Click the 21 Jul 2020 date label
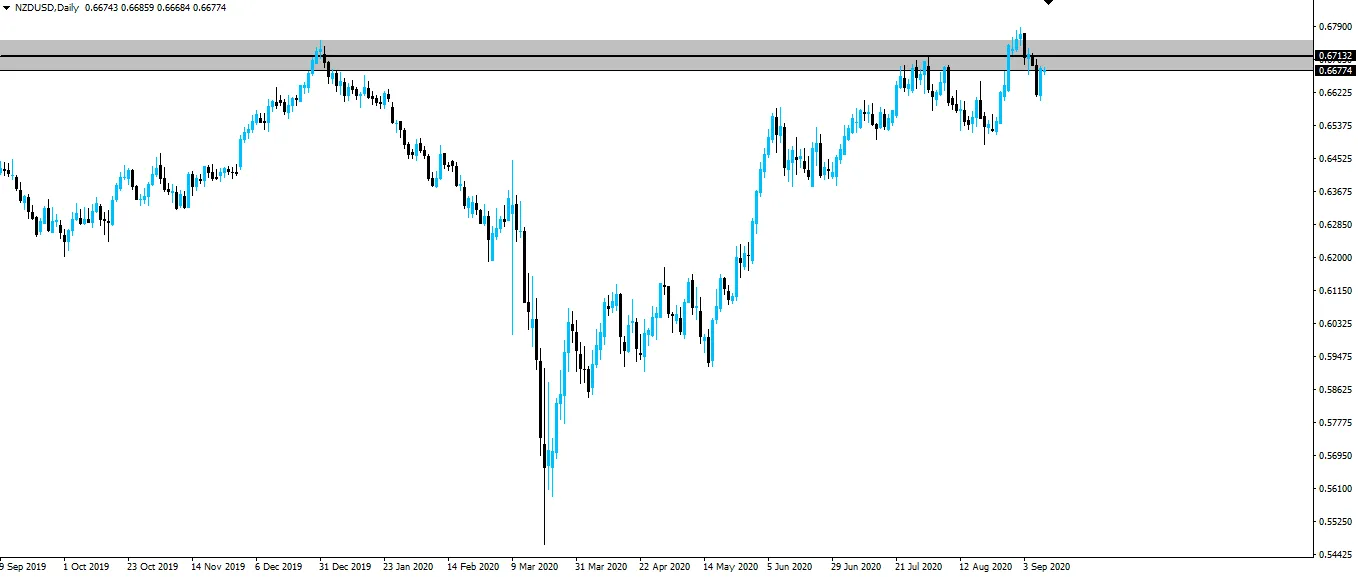This screenshot has height=577, width=1358. click(920, 566)
